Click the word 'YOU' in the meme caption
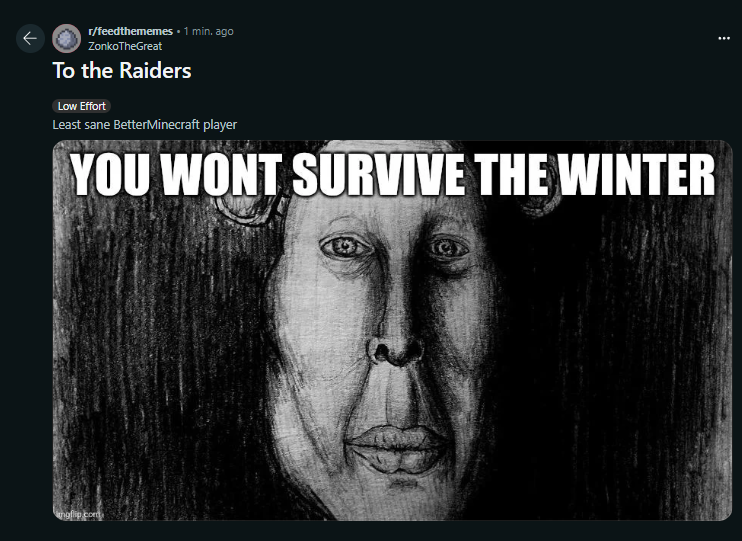 pos(110,175)
